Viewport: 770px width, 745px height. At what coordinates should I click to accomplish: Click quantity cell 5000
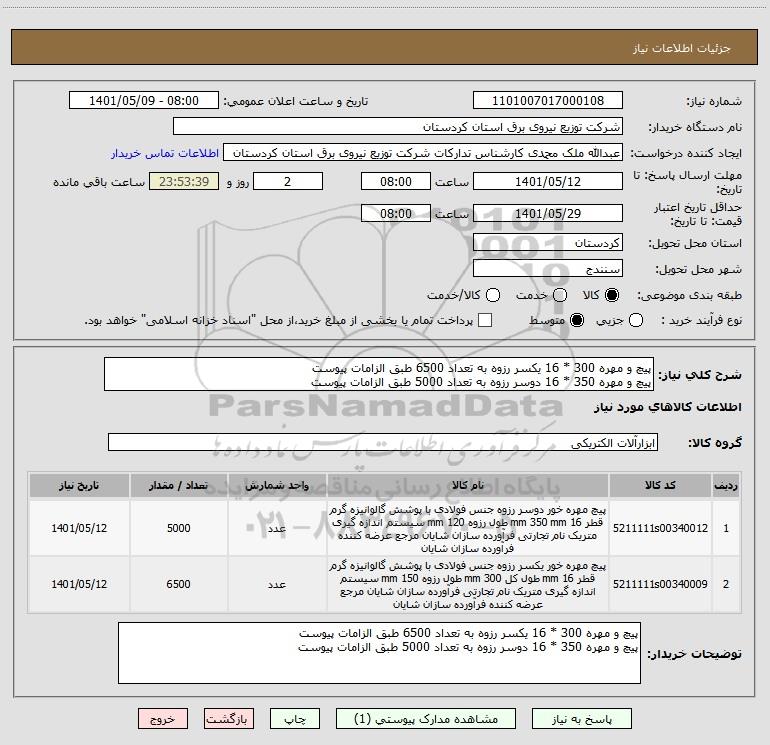point(178,528)
